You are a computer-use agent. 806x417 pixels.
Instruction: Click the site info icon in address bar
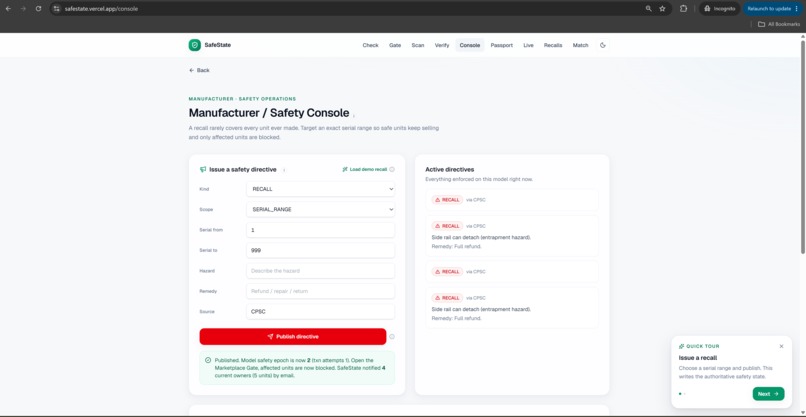pos(57,9)
